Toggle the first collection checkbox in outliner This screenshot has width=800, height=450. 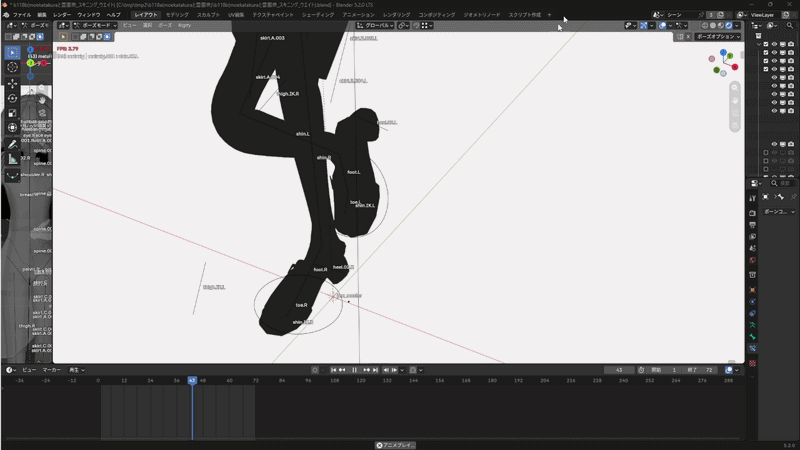(766, 44)
